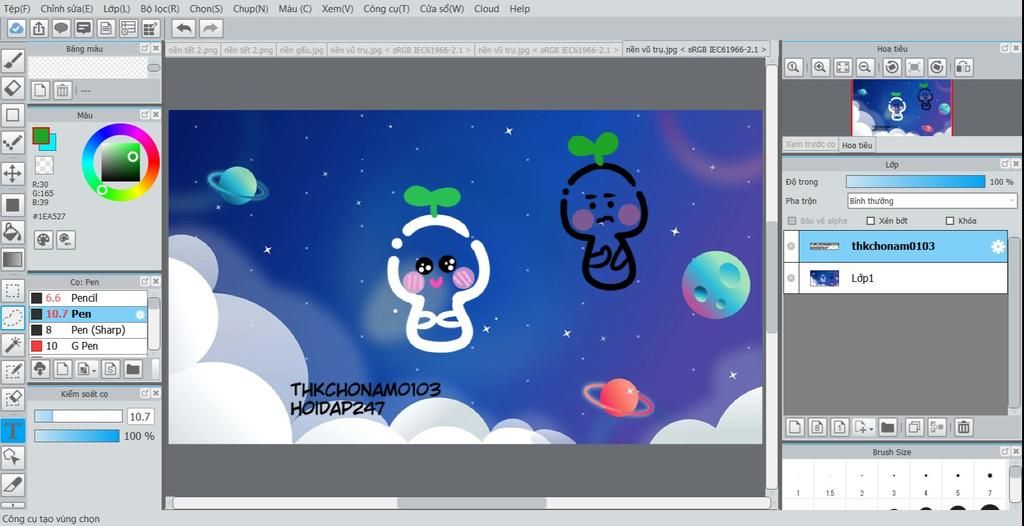Click the brush size slider bar

tap(78, 416)
